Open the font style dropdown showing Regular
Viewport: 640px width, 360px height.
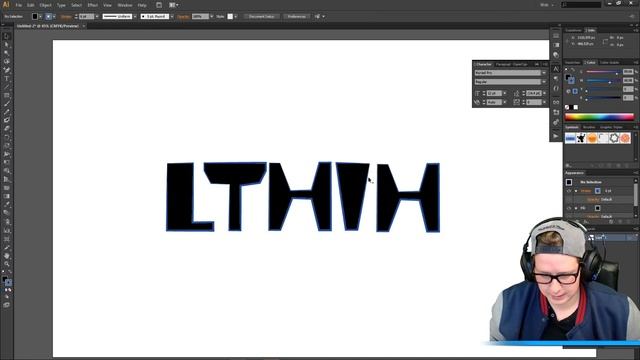point(544,82)
